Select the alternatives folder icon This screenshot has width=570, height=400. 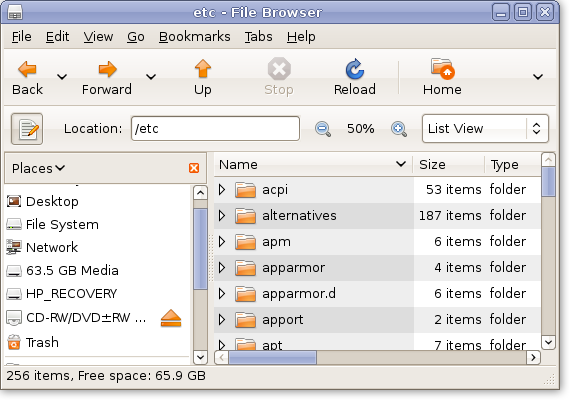tap(245, 216)
